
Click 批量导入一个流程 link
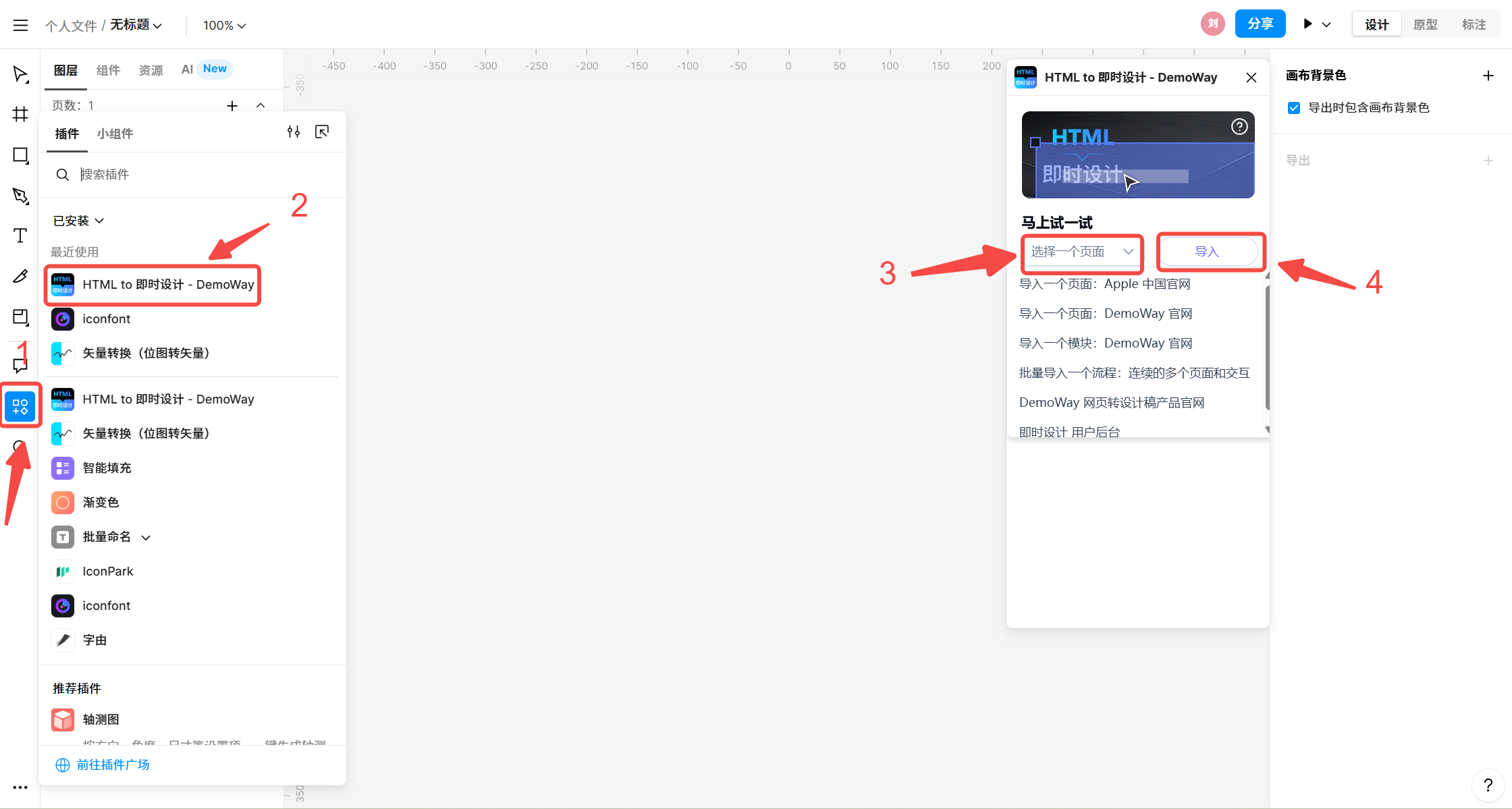click(1134, 373)
